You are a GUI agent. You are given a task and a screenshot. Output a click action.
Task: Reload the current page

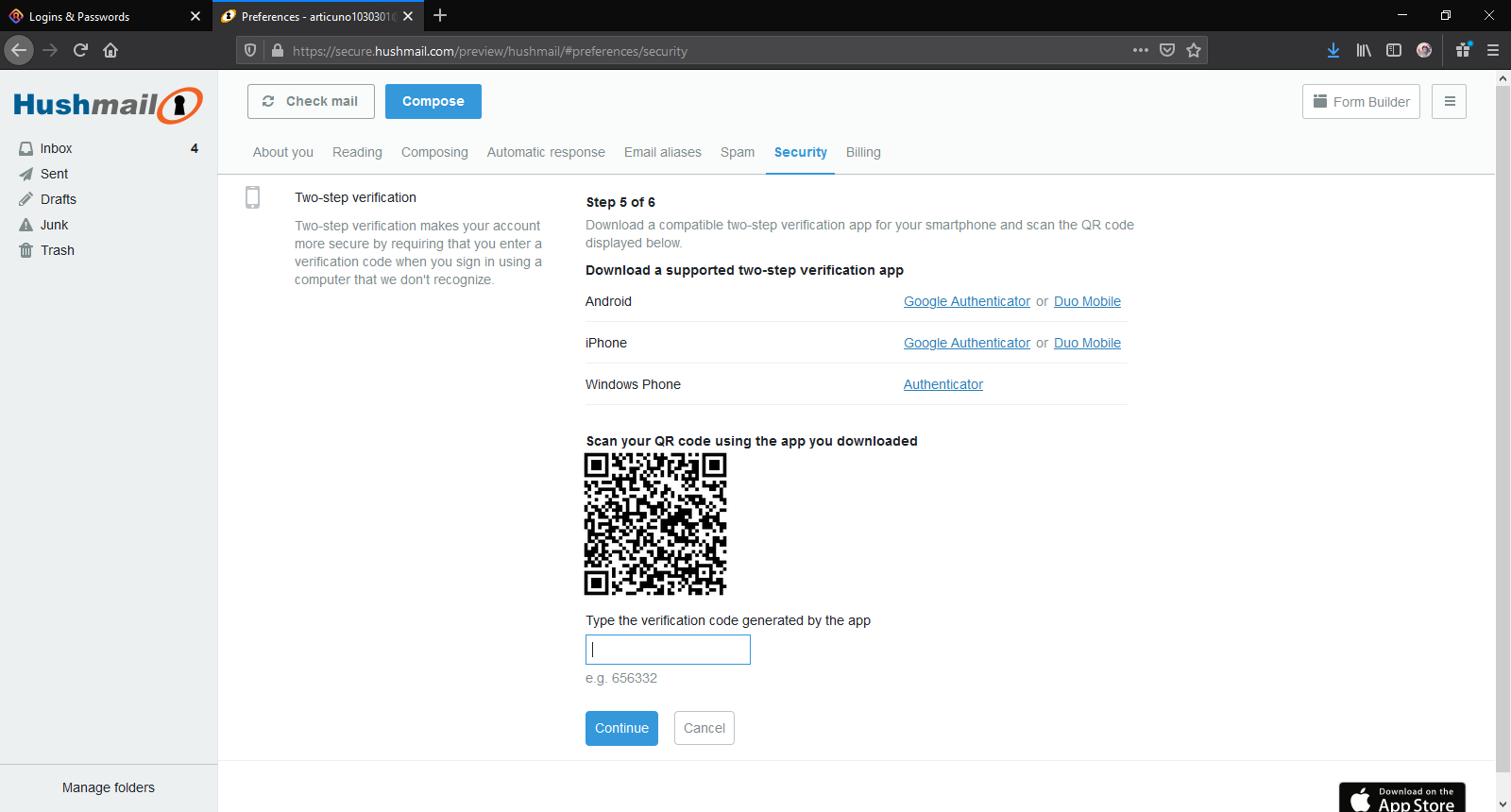click(x=80, y=50)
